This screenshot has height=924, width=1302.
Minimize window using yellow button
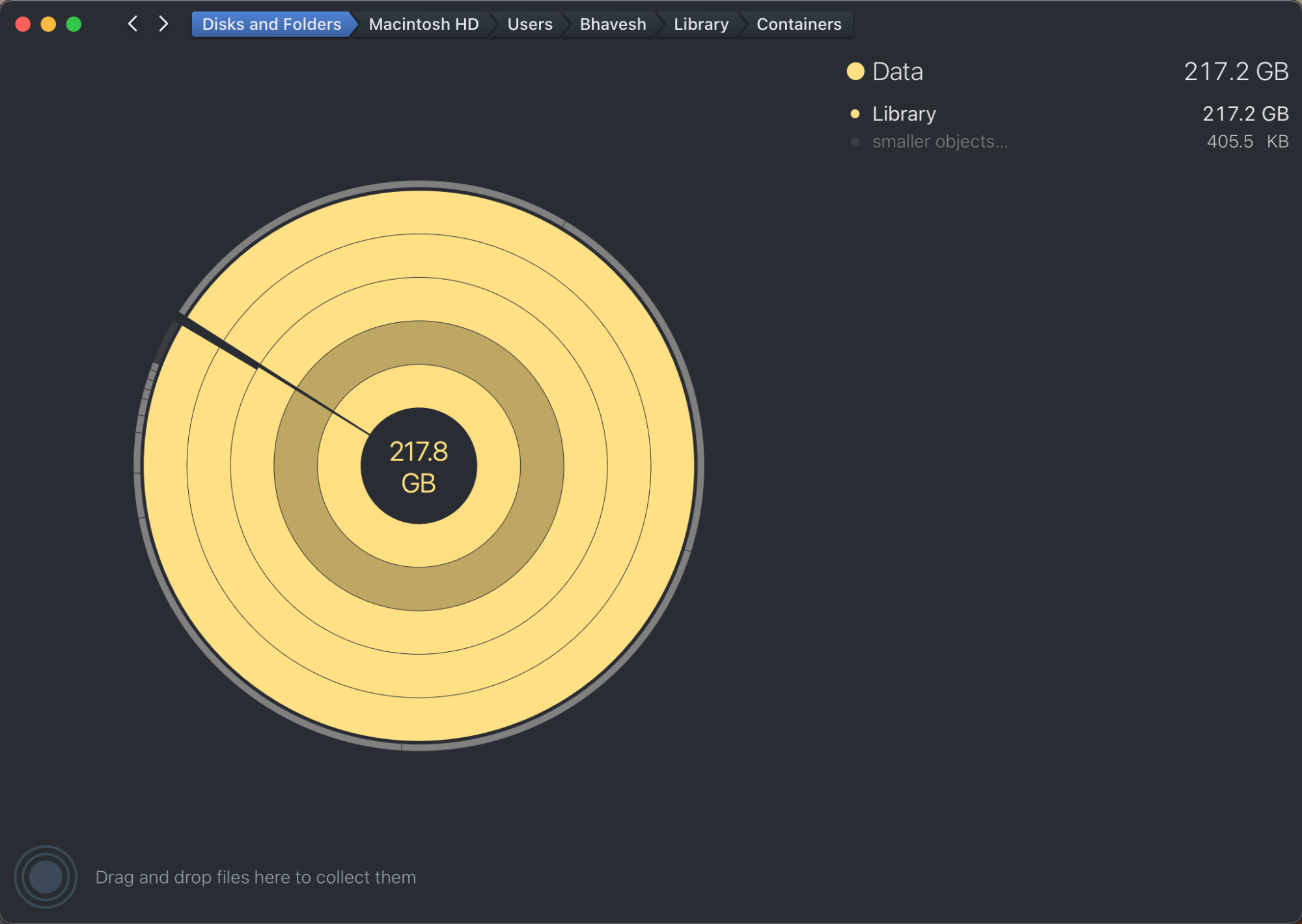coord(48,24)
